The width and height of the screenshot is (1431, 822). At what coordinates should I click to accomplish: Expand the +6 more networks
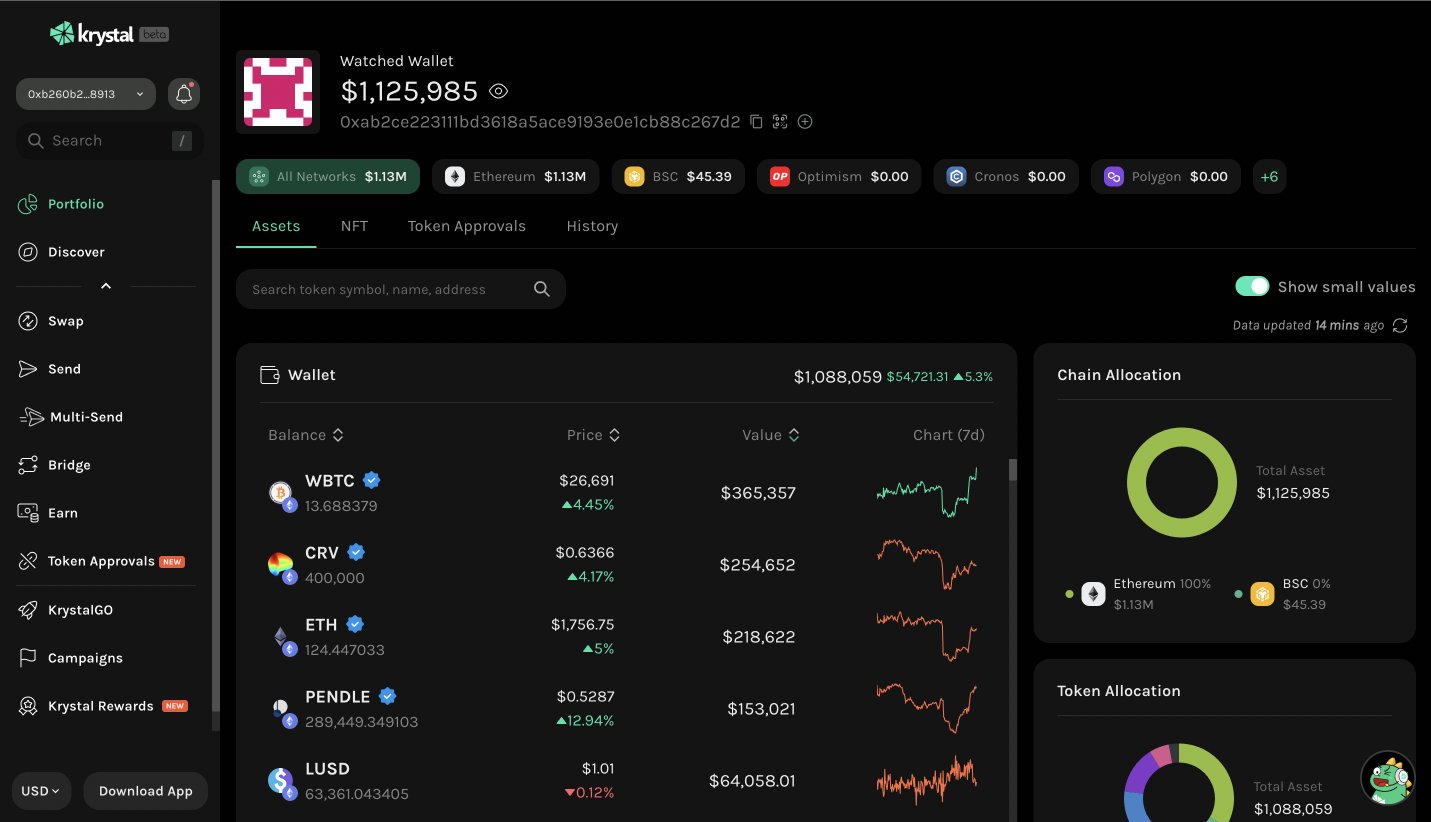click(x=1269, y=177)
